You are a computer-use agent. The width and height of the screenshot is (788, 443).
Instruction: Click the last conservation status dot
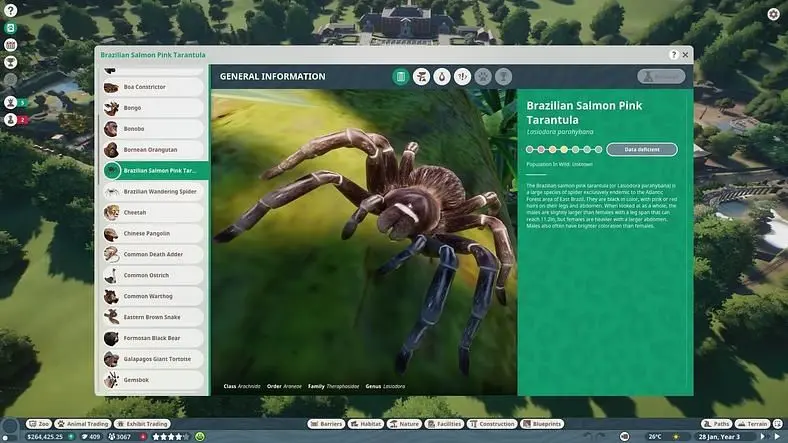click(x=598, y=149)
